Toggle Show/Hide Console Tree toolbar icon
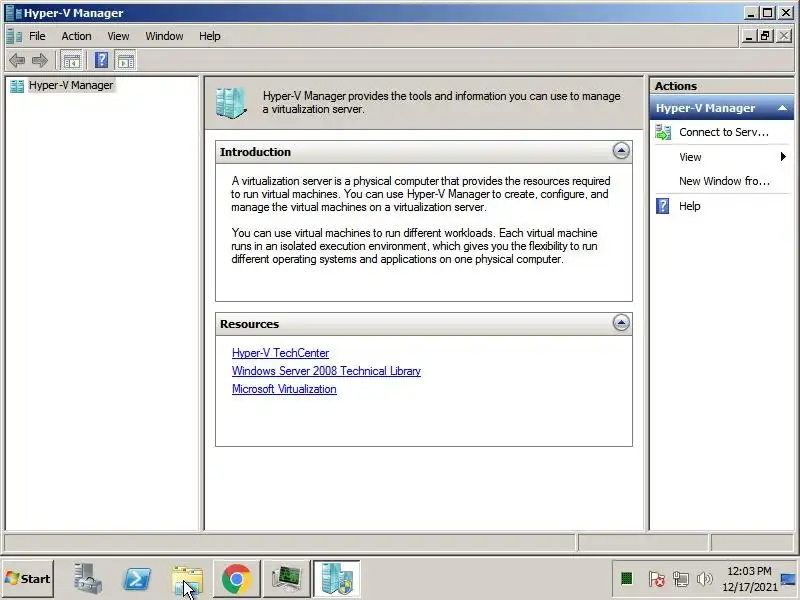Image resolution: width=800 pixels, height=600 pixels. (72, 61)
